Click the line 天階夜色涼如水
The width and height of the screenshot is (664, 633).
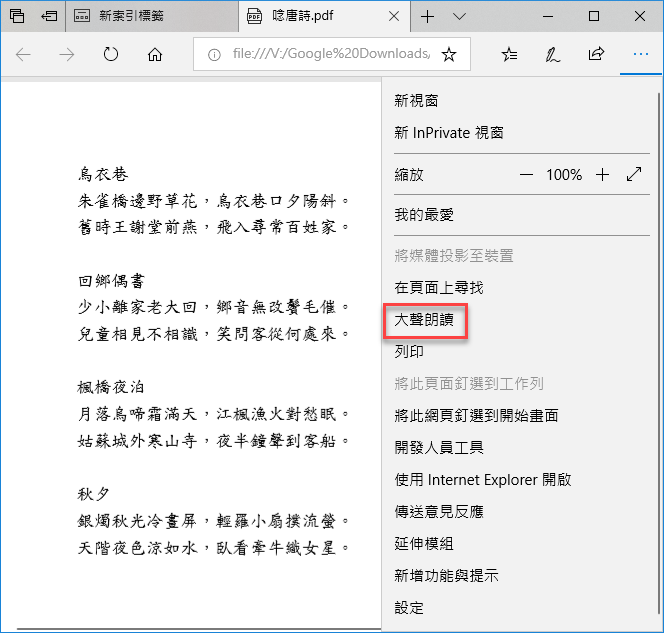138,548
